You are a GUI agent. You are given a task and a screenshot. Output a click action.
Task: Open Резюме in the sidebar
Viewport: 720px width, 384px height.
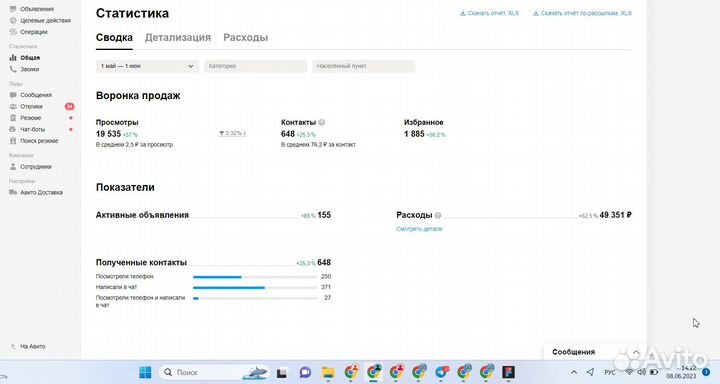25,118
